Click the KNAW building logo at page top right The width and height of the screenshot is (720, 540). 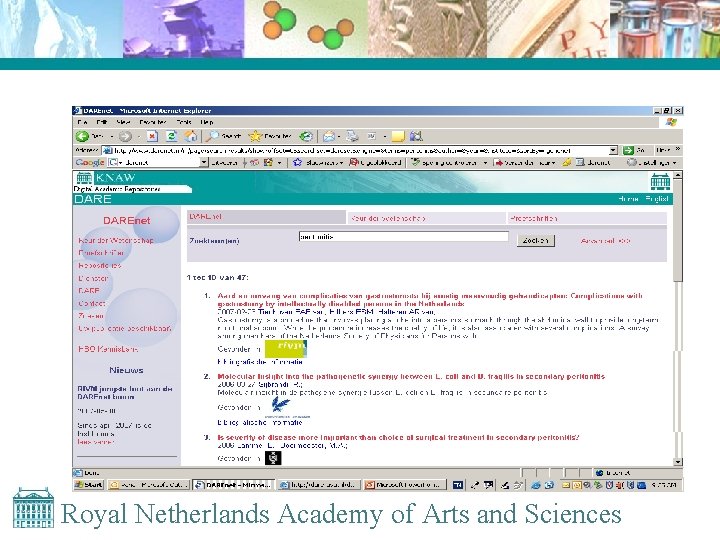[660, 182]
